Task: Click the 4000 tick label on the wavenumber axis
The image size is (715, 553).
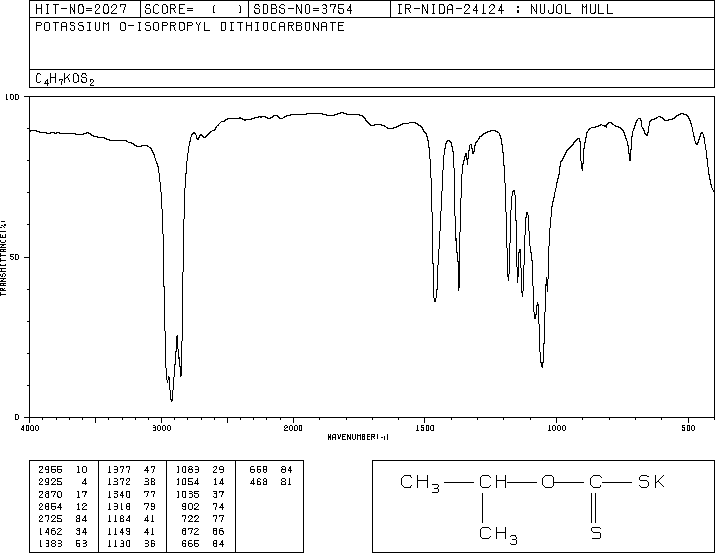Action: 30,428
